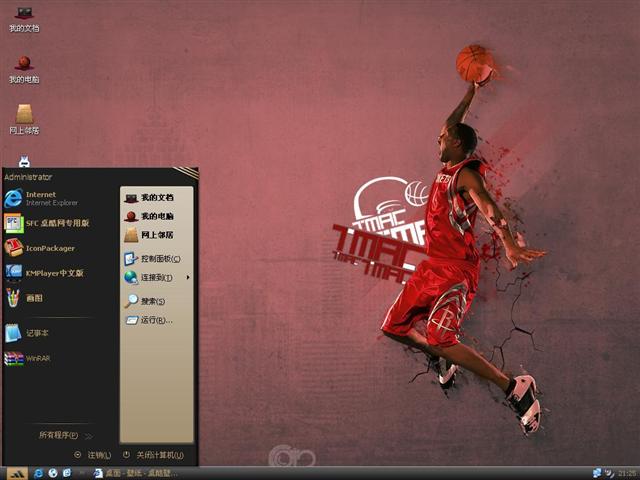640x480 pixels.
Task: Expand 所有程序(P) all programs list
Action: click(x=65, y=436)
